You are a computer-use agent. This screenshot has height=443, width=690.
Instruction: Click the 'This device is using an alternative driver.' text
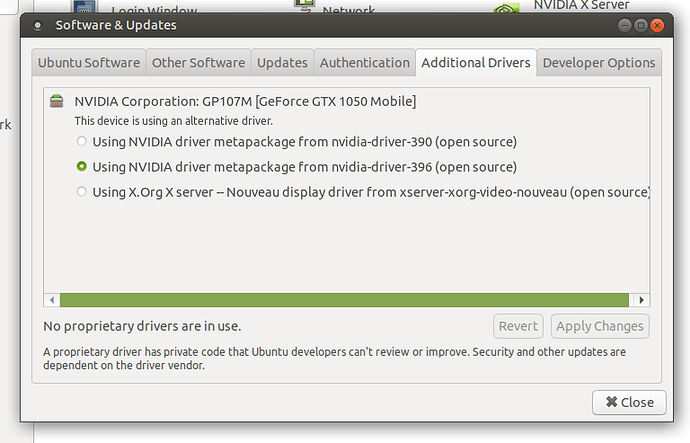173,121
